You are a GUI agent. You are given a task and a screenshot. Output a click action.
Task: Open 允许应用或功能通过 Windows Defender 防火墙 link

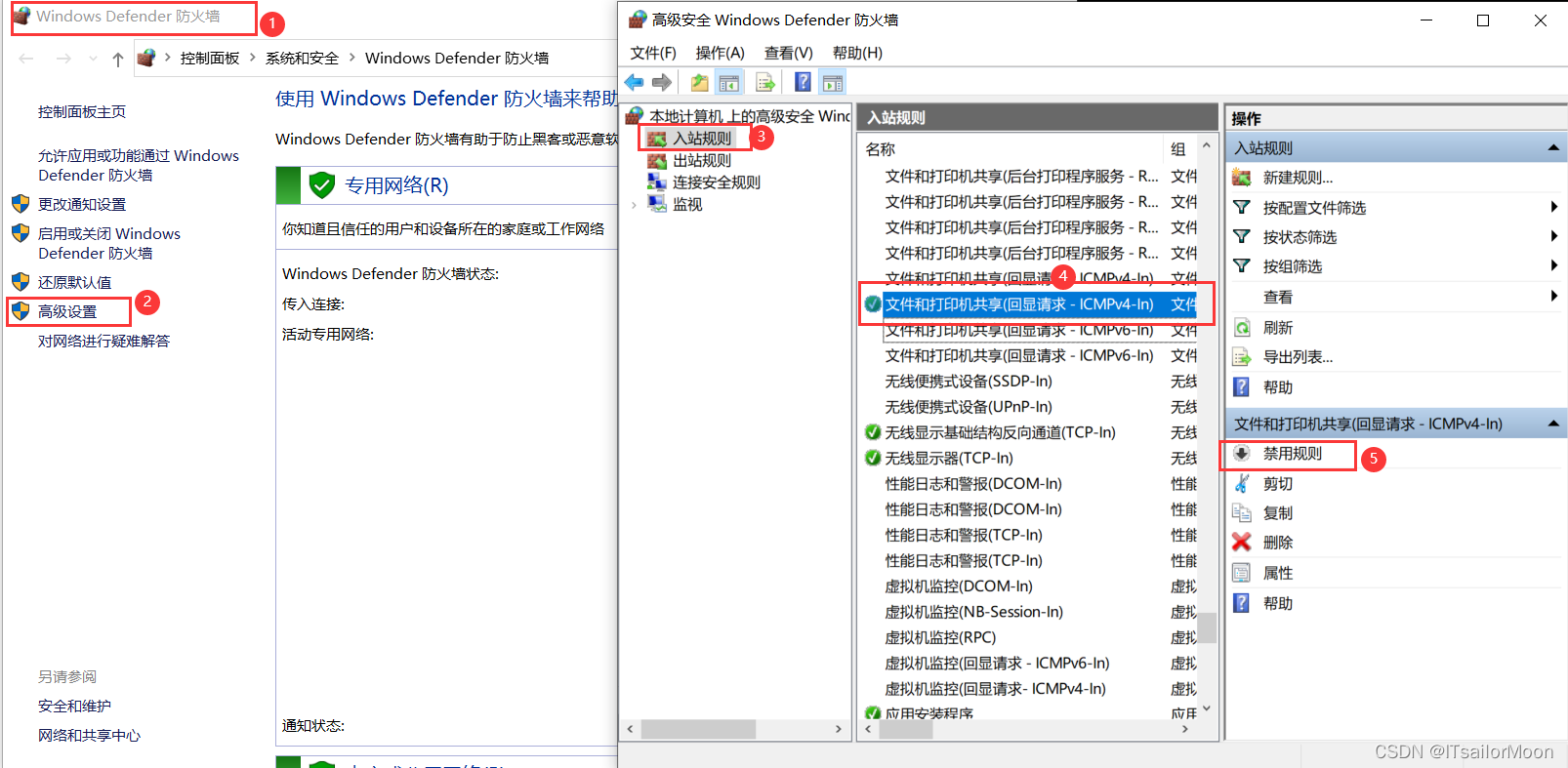point(139,165)
